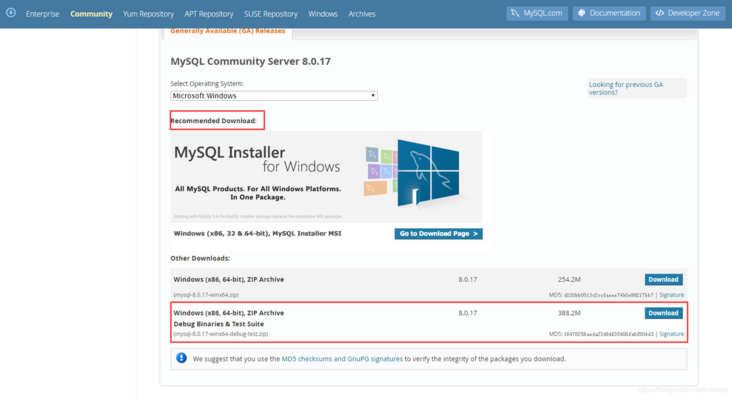
Task: Download the 254.2M Windows ZIP Archive
Action: pos(663,279)
